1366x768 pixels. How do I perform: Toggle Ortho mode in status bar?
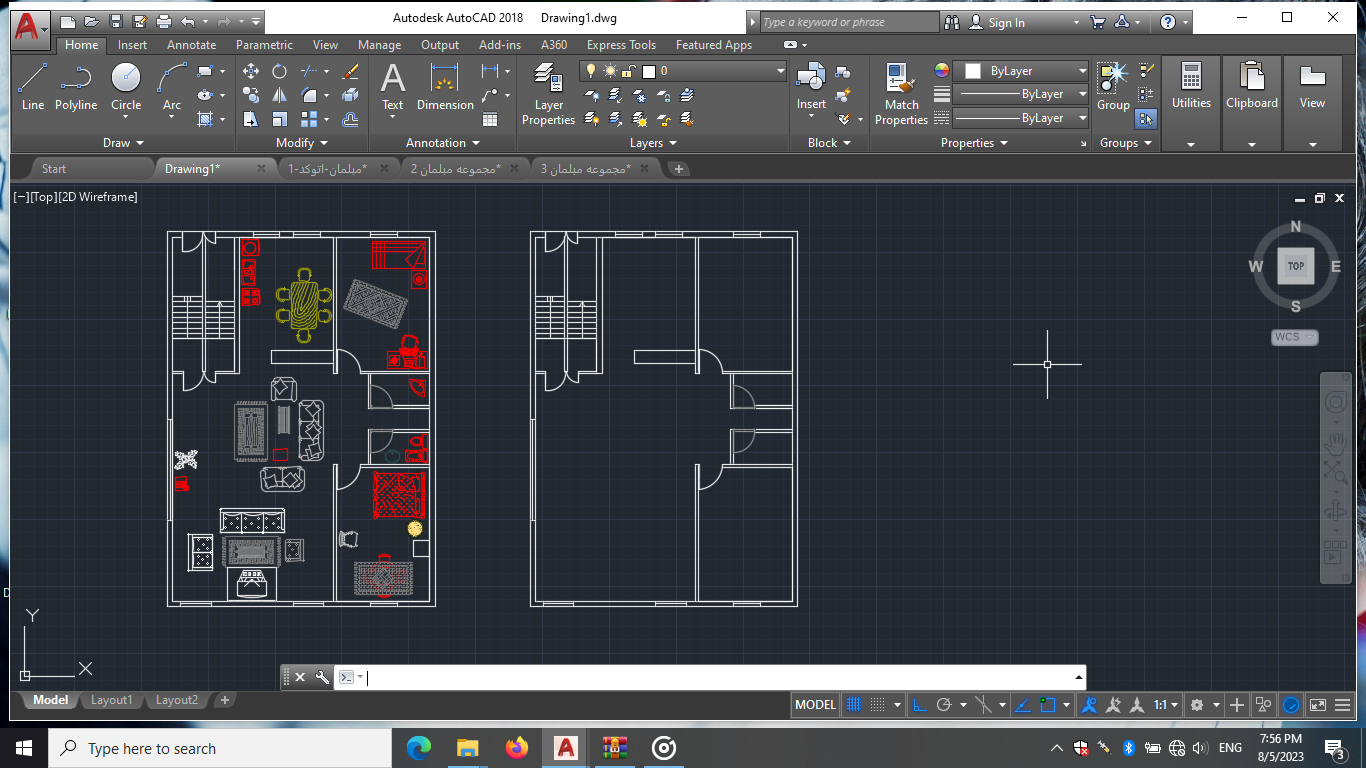point(920,705)
